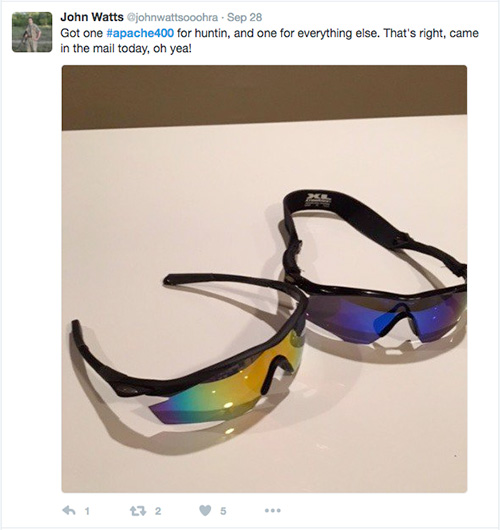Click the XL logo on the black strap

(318, 199)
